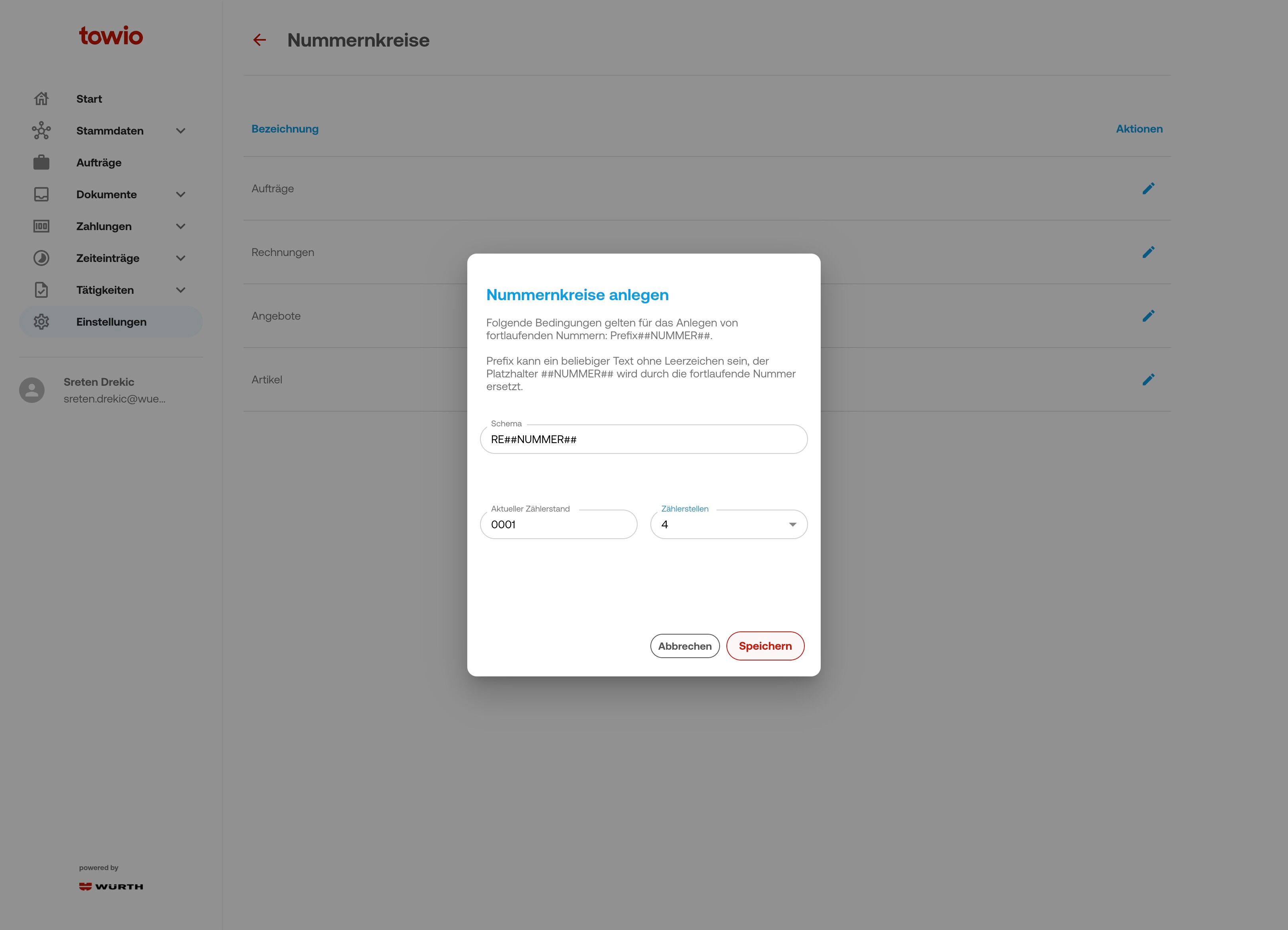Viewport: 1288px width, 930px height.
Task: Click the towio logo
Action: click(111, 36)
